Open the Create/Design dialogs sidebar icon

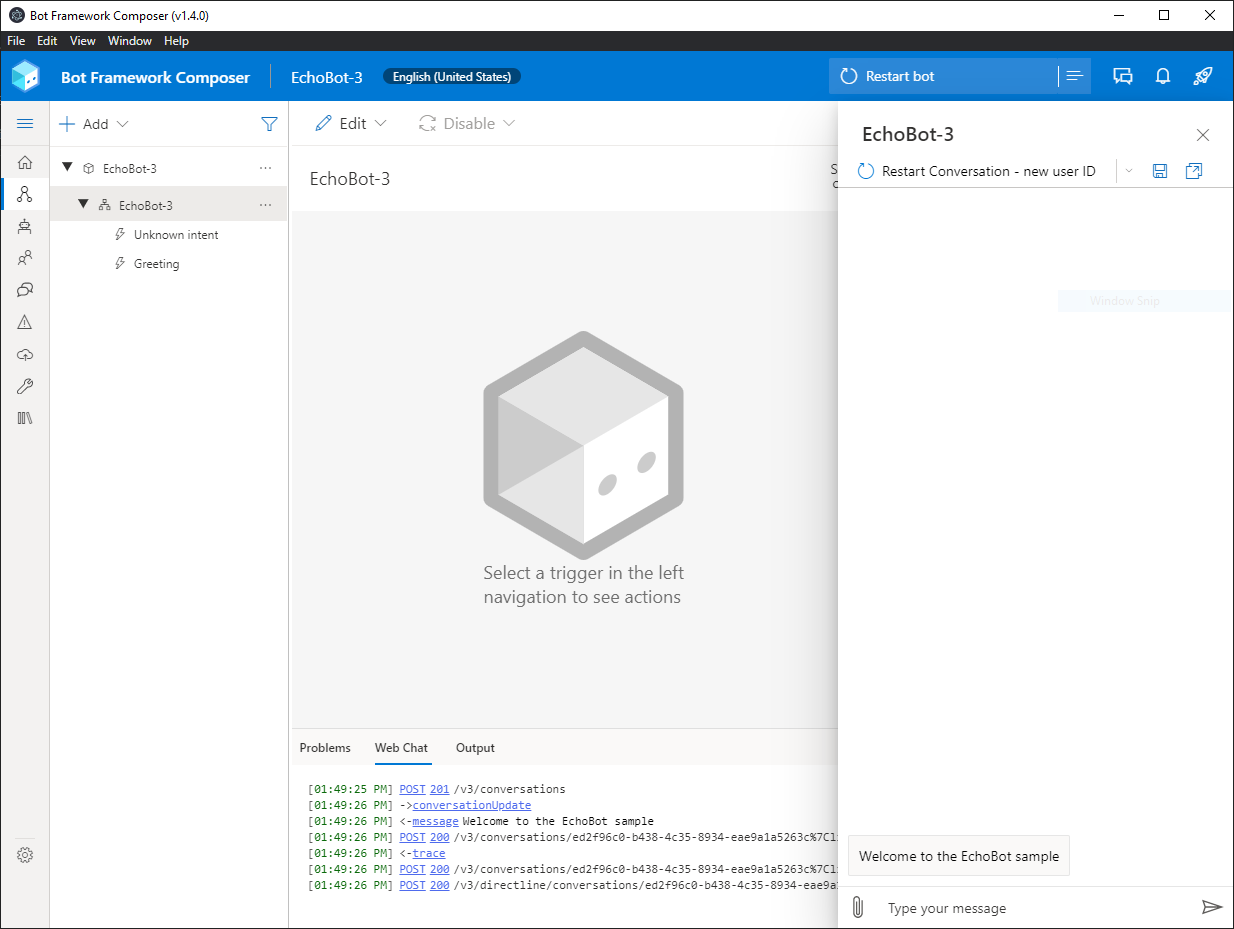tap(25, 194)
